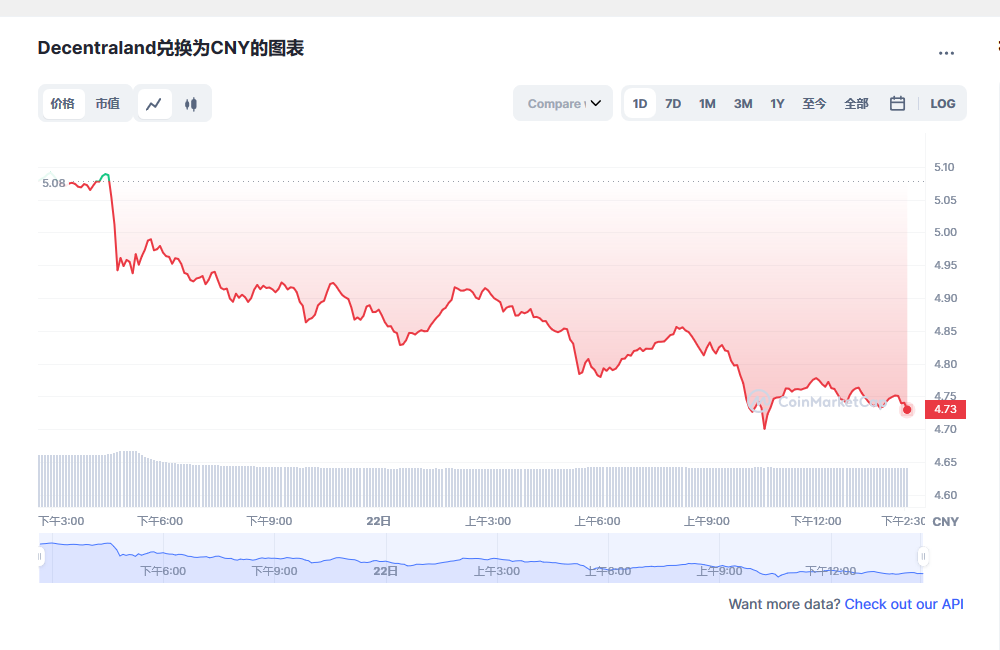Screen dimensions: 1000x650
Task: Select the 市值 (market cap) tab
Action: [108, 104]
